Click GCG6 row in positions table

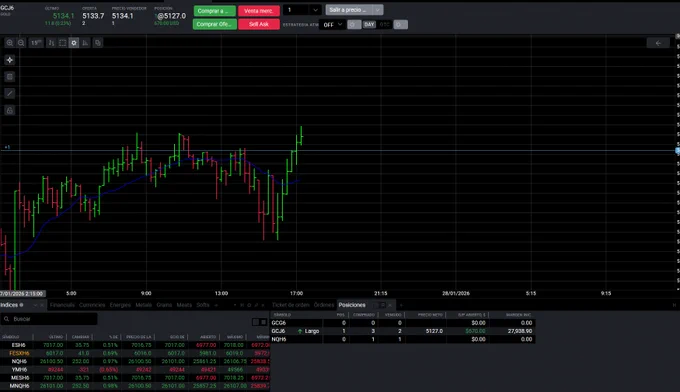click(x=403, y=323)
